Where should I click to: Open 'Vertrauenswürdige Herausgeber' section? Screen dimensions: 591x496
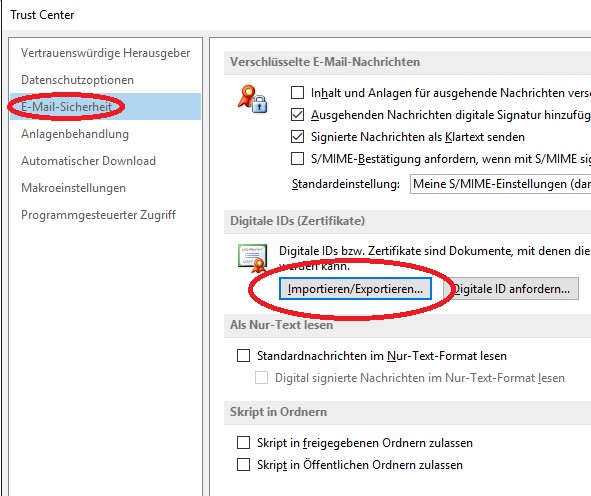pos(106,53)
